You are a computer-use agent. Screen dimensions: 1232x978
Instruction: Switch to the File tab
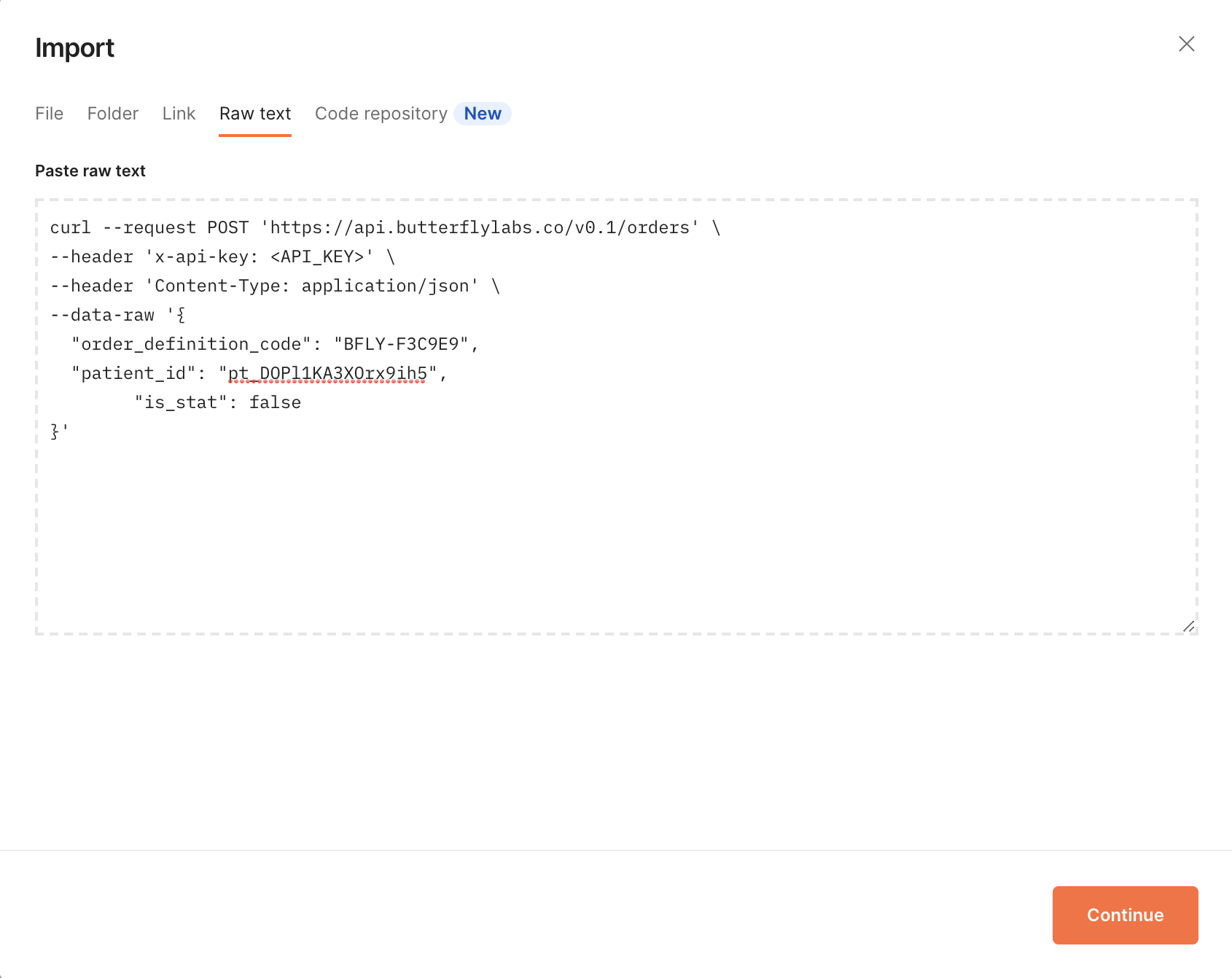[x=49, y=114]
